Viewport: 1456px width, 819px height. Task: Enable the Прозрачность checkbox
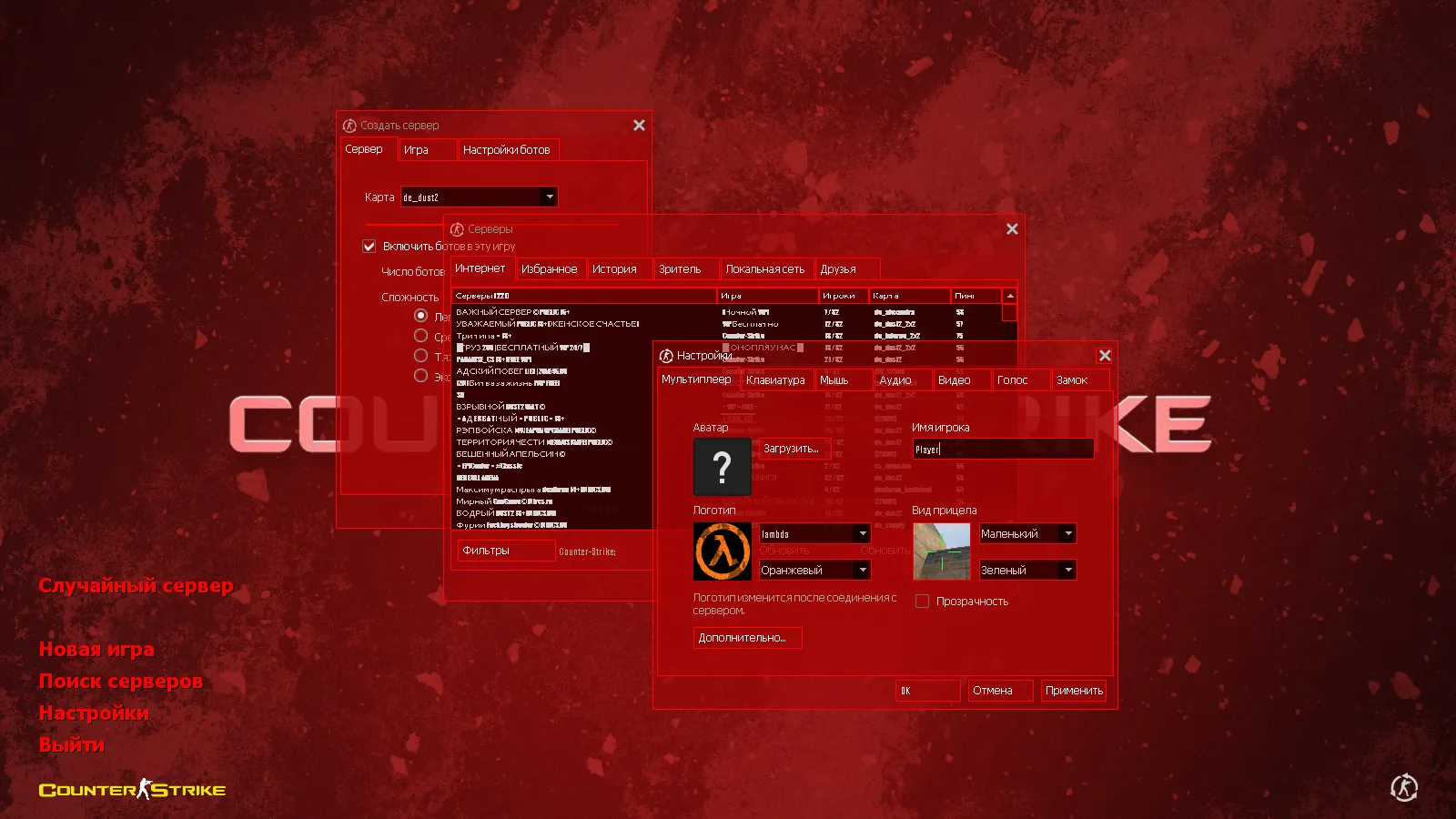click(922, 601)
